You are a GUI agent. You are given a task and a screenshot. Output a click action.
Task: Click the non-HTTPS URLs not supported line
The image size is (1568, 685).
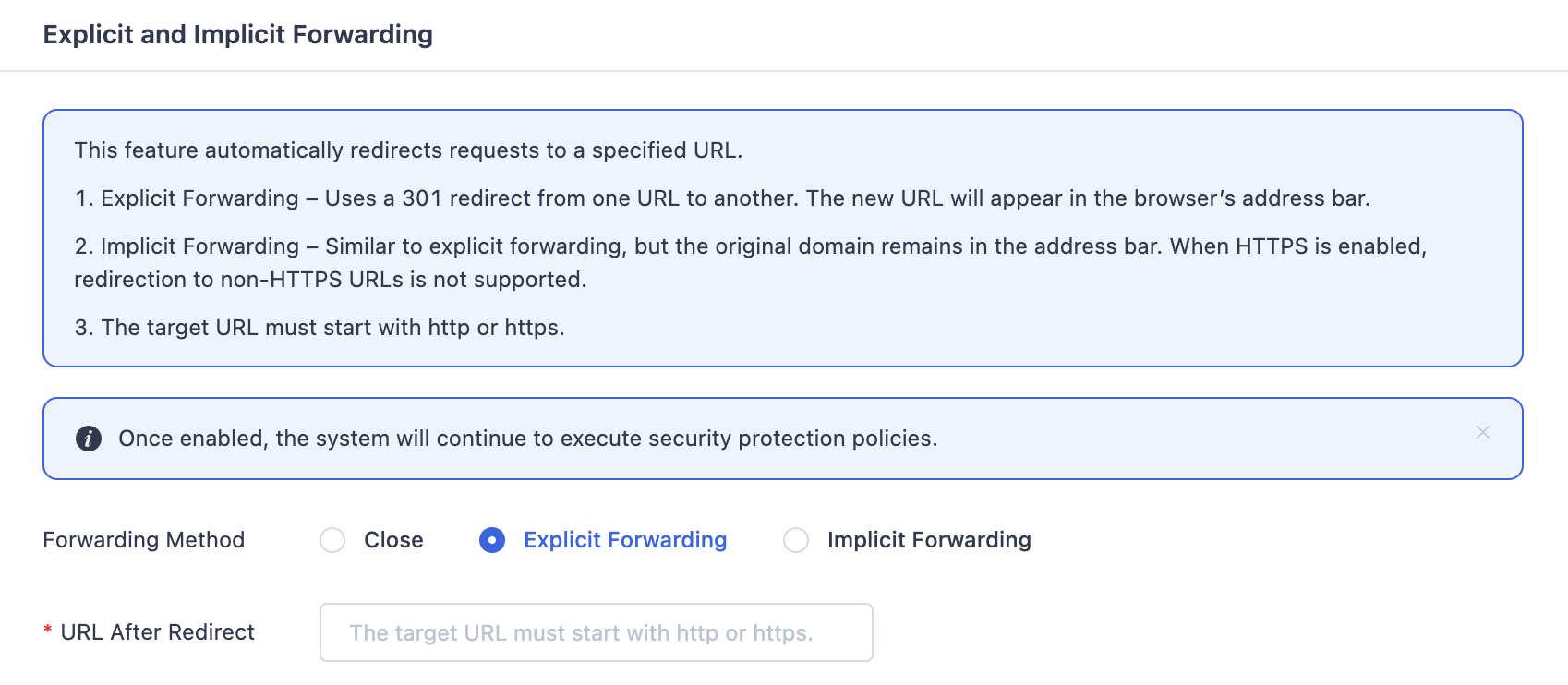pos(331,280)
